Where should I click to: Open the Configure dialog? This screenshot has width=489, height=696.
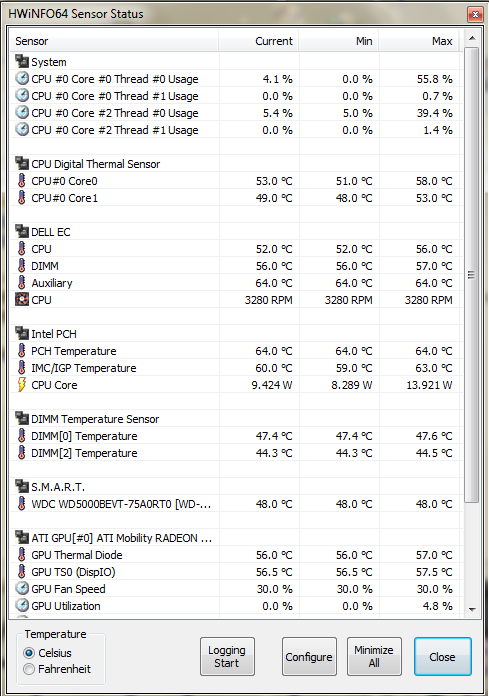(x=309, y=656)
